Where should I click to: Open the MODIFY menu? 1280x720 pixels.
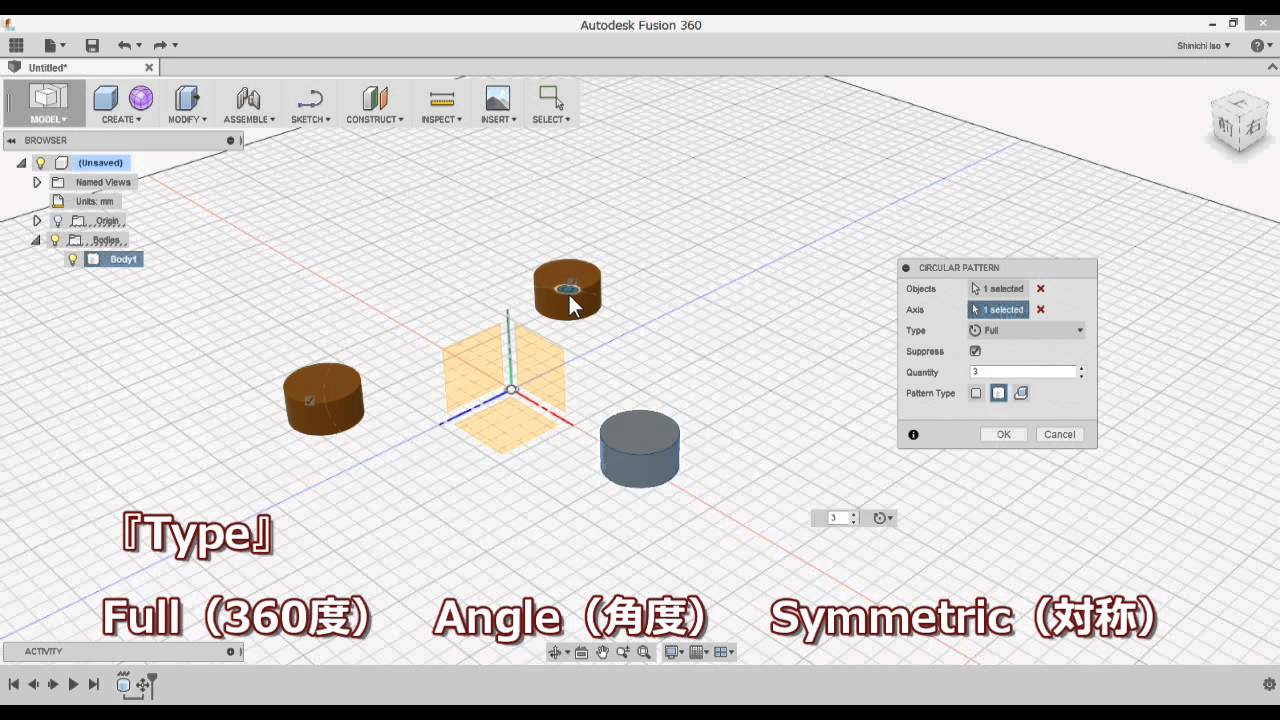click(187, 119)
